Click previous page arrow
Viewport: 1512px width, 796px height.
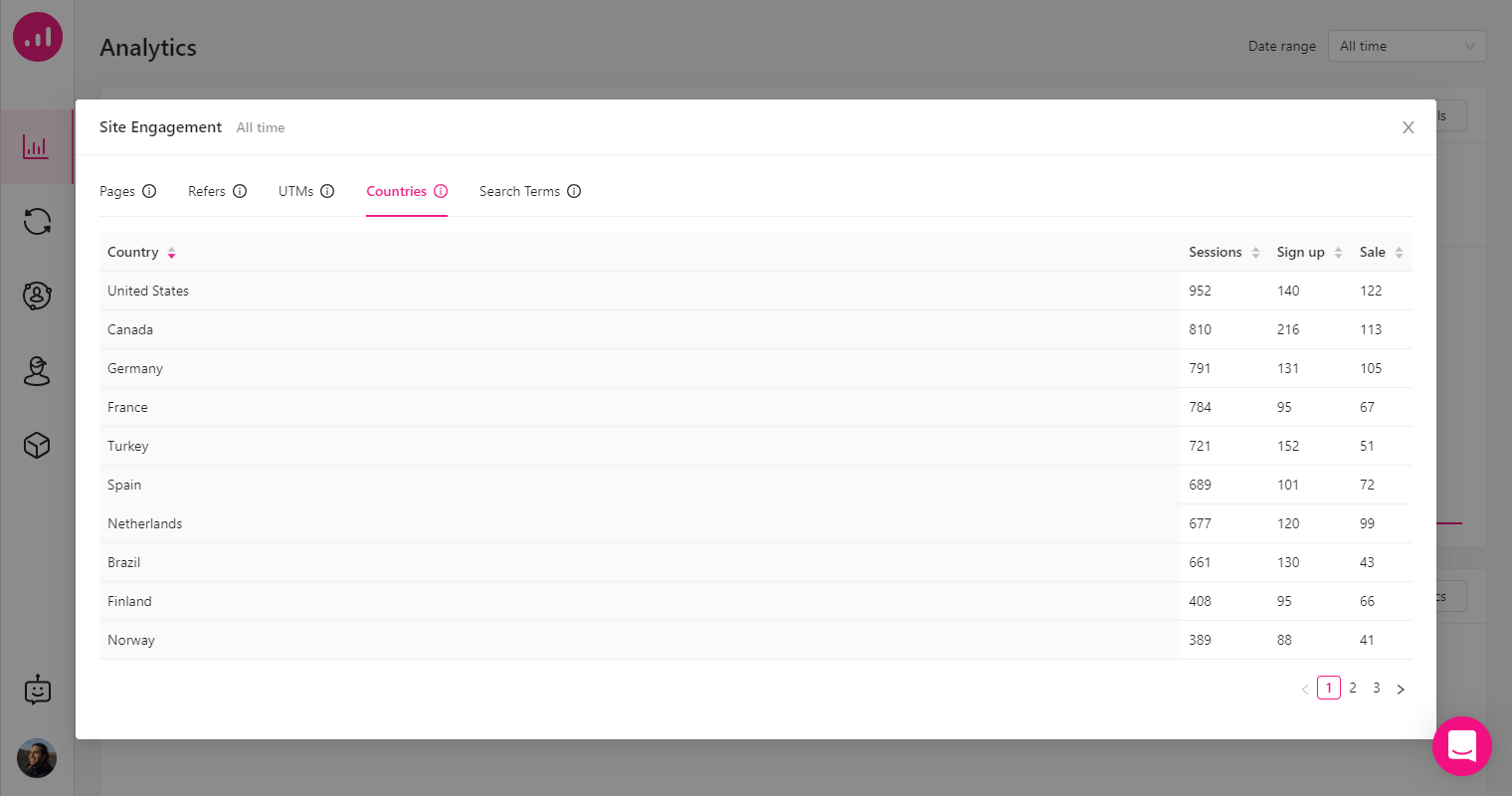(1305, 689)
